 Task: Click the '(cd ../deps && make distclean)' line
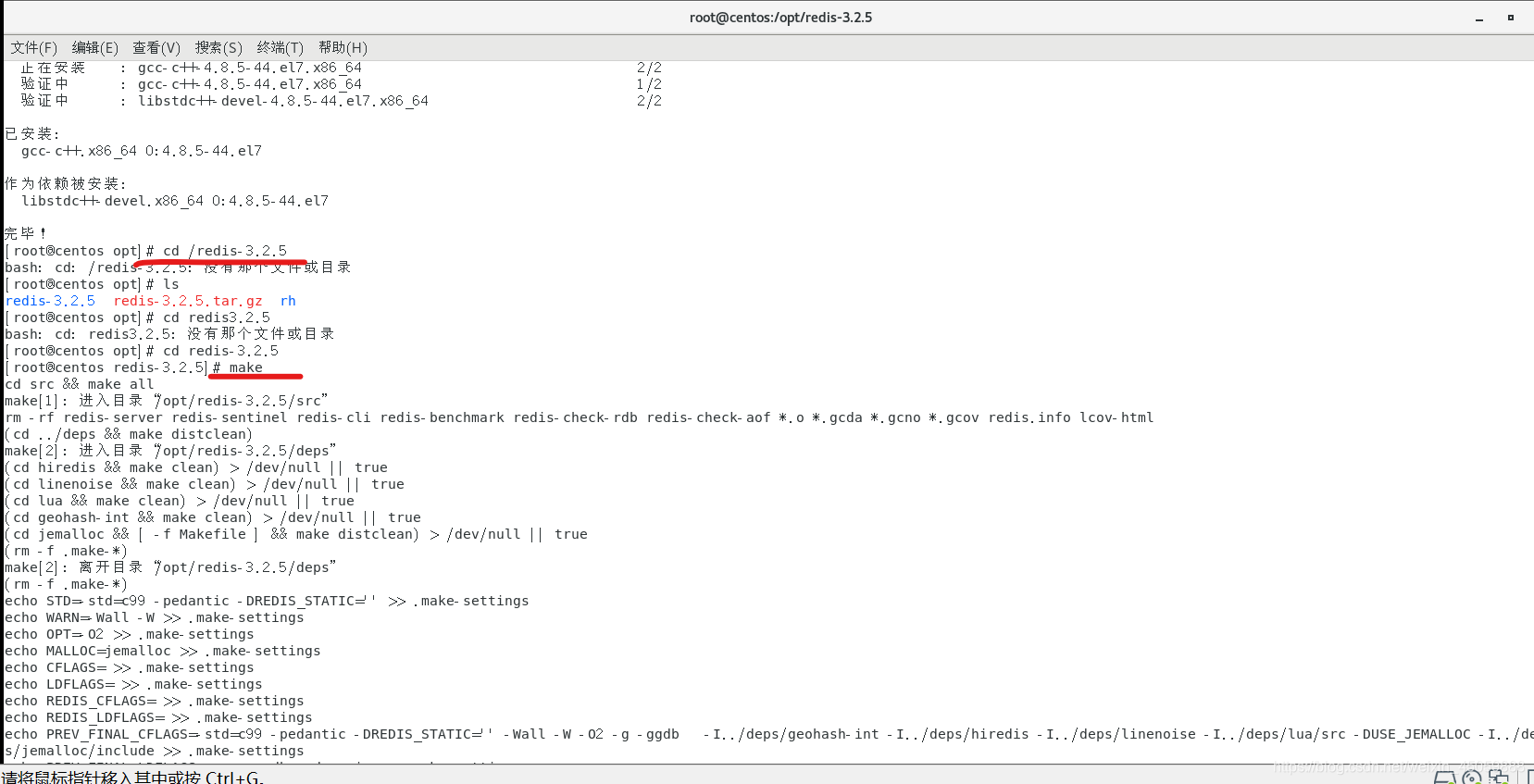129,434
